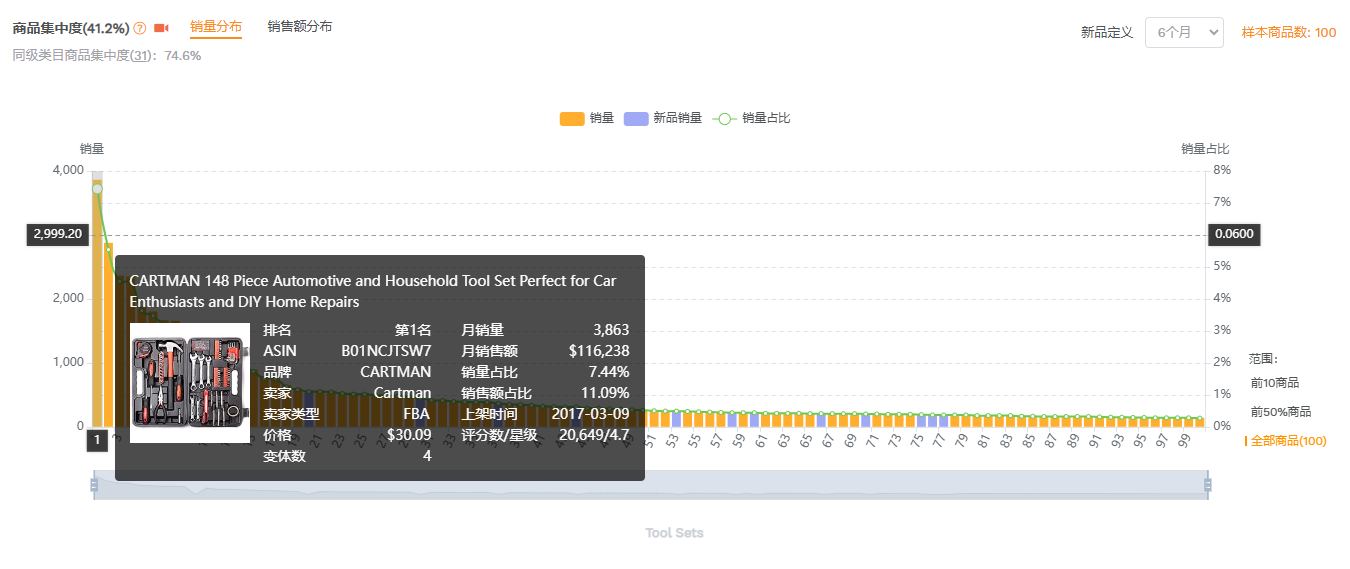Image resolution: width=1350 pixels, height=569 pixels.
Task: Select the 销量分布 tab
Action: tap(215, 27)
